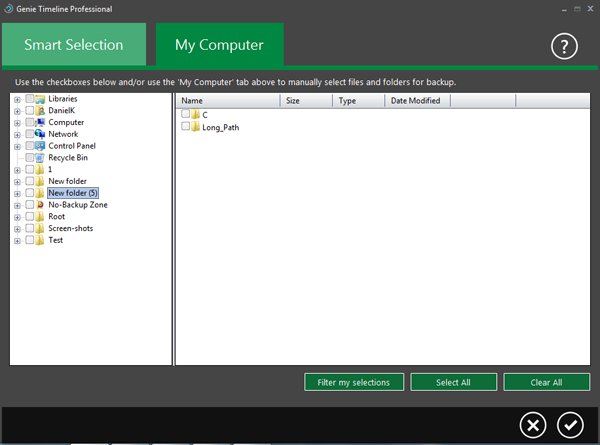Click the folder icon next to 1
The width and height of the screenshot is (600, 445).
click(x=40, y=170)
